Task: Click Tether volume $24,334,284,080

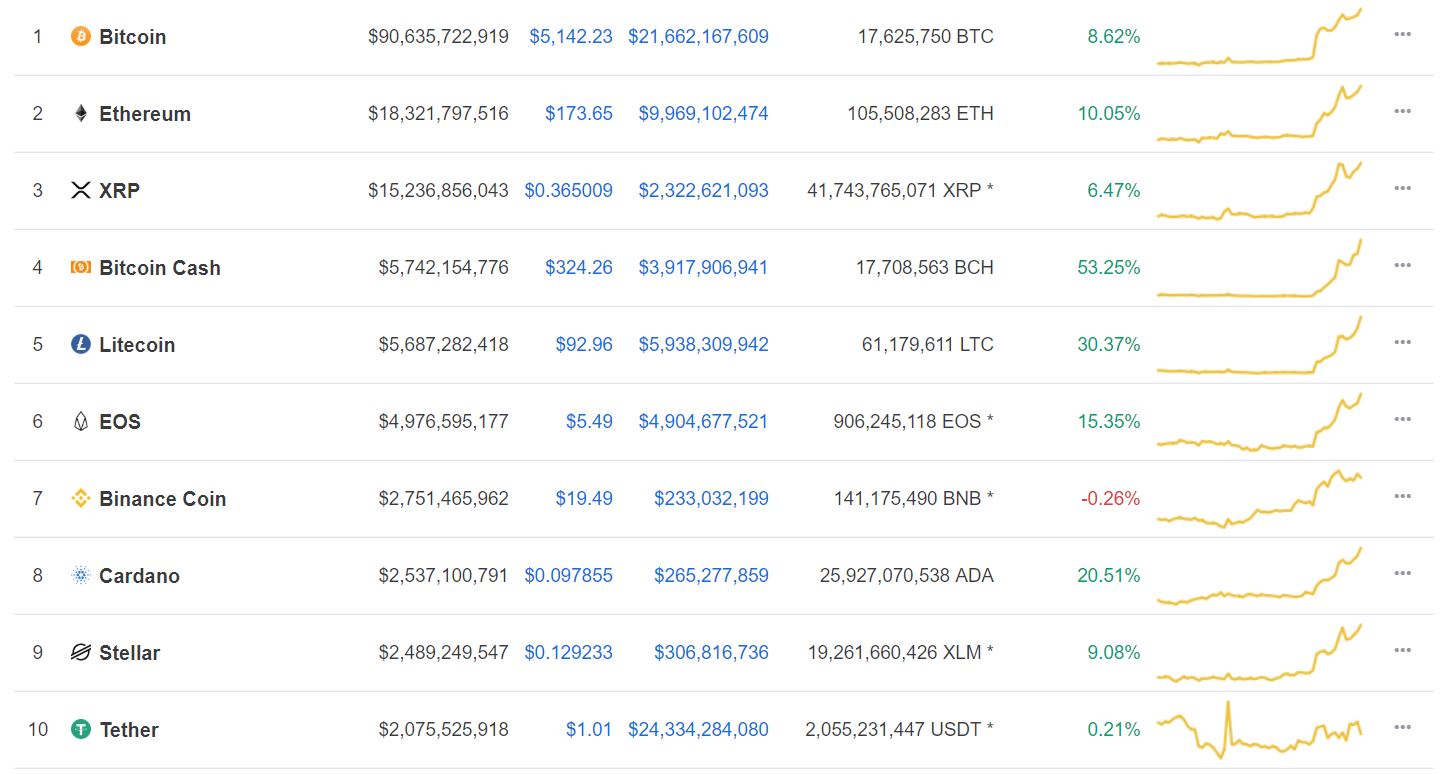Action: (x=699, y=730)
